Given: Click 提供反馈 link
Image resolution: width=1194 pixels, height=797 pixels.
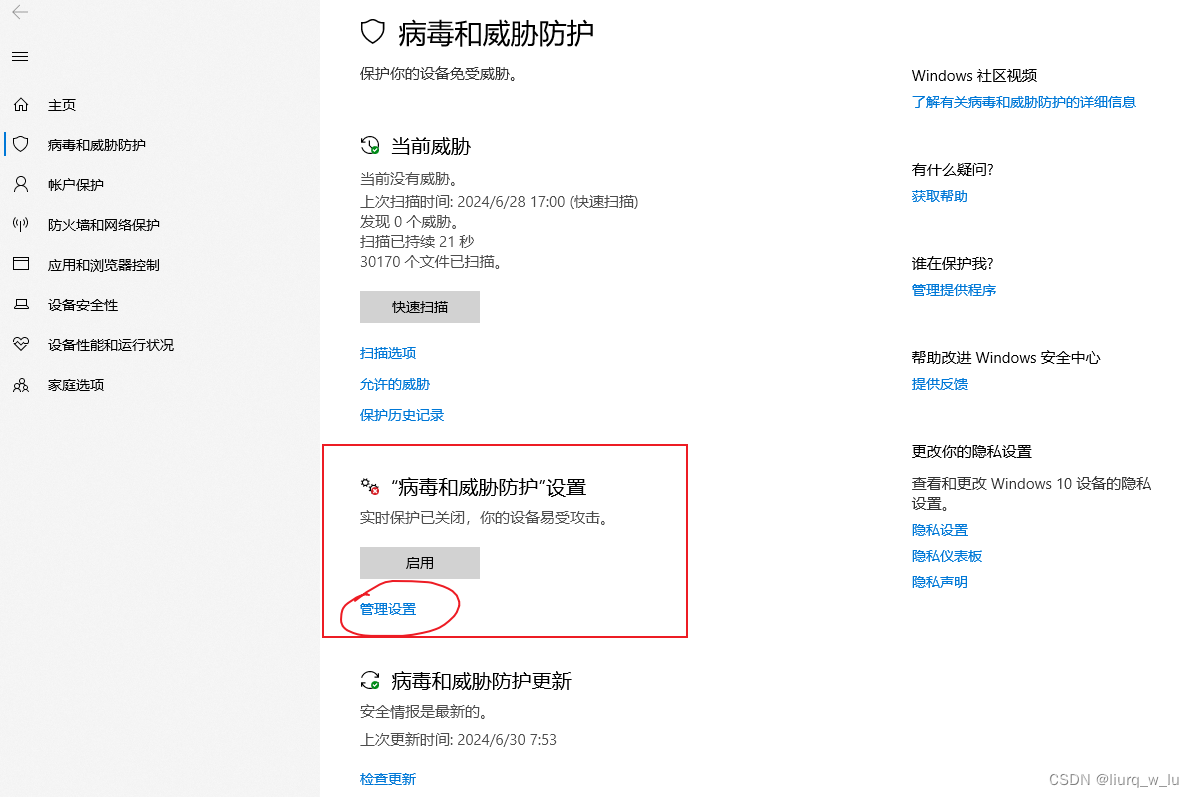Looking at the screenshot, I should tap(939, 384).
